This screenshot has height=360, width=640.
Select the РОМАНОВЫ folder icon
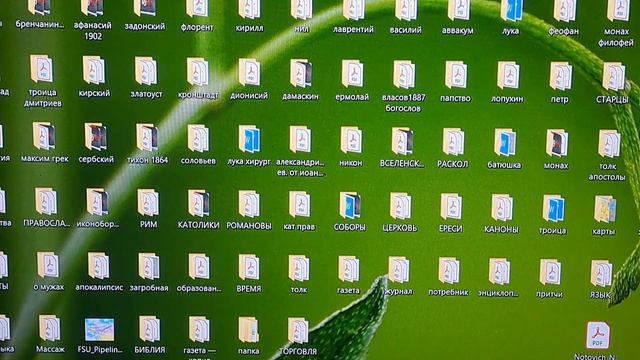coord(249,204)
